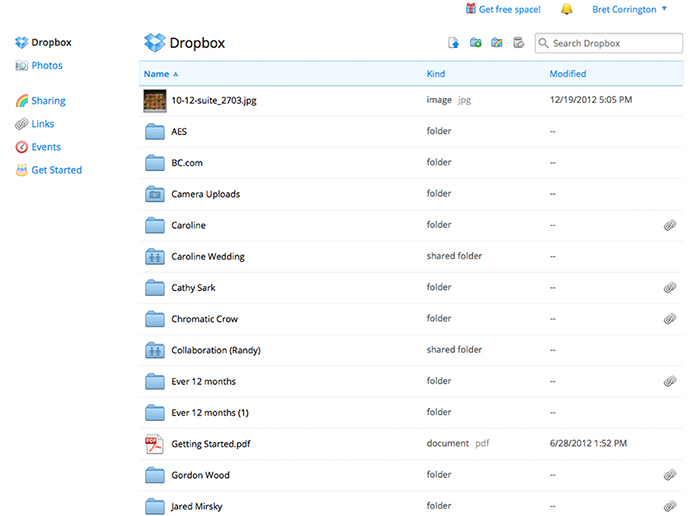Viewport: 700px width, 516px height.
Task: Click the link icon on the Cathy Sark row
Action: click(670, 287)
